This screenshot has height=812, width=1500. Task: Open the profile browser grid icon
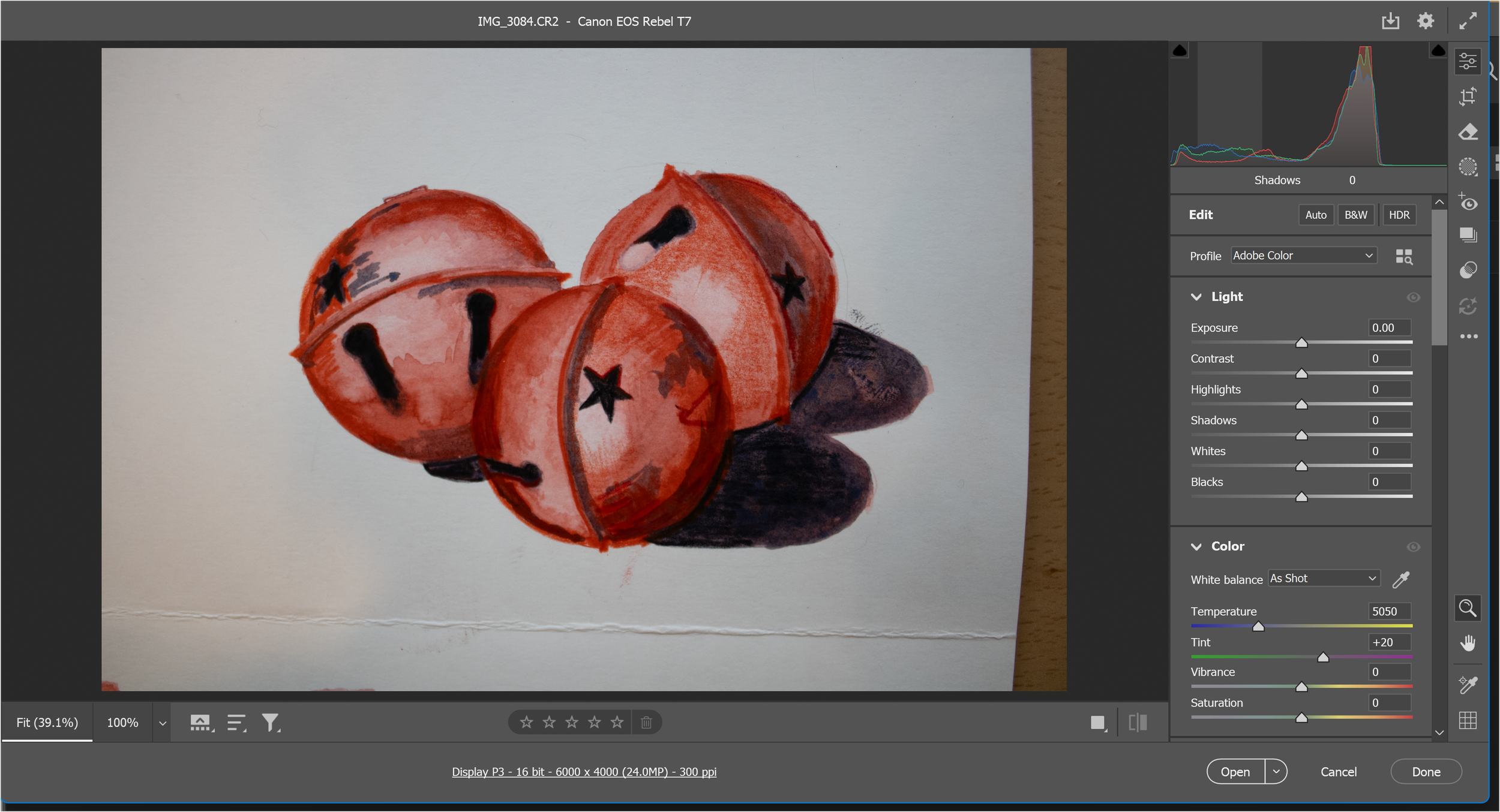[1403, 256]
